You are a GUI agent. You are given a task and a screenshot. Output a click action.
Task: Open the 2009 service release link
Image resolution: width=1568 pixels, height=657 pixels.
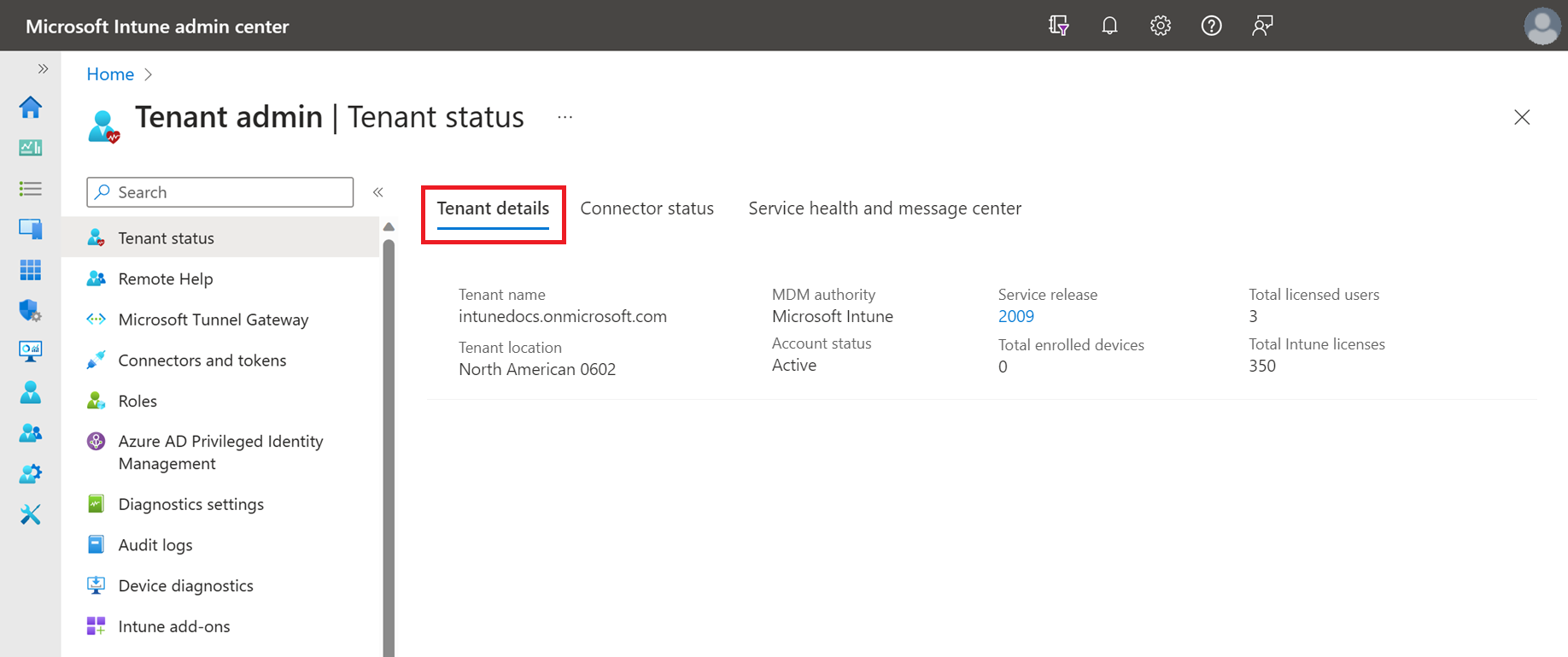coord(1016,316)
